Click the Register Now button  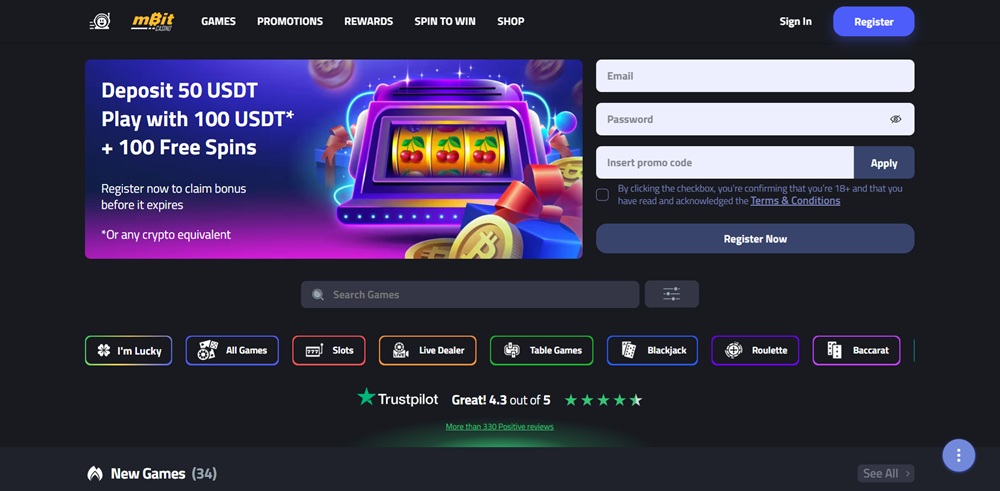pyautogui.click(x=755, y=238)
